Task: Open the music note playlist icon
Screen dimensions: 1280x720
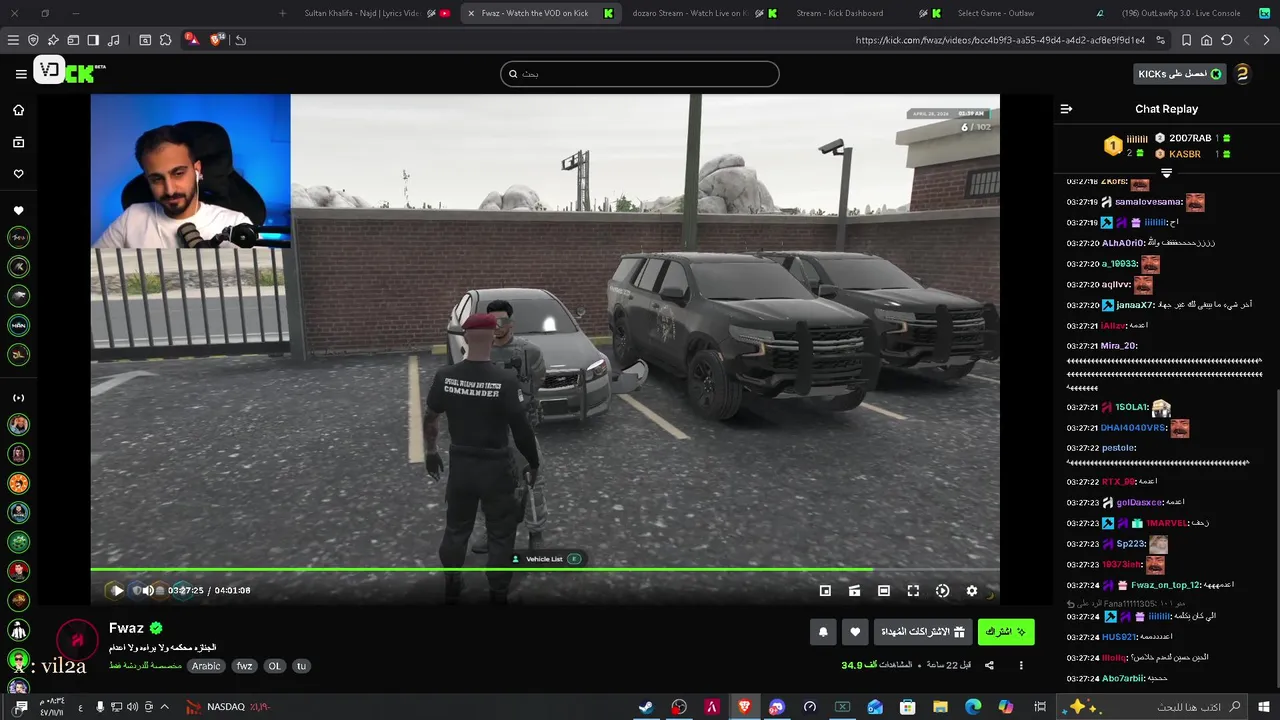Action: point(113,40)
